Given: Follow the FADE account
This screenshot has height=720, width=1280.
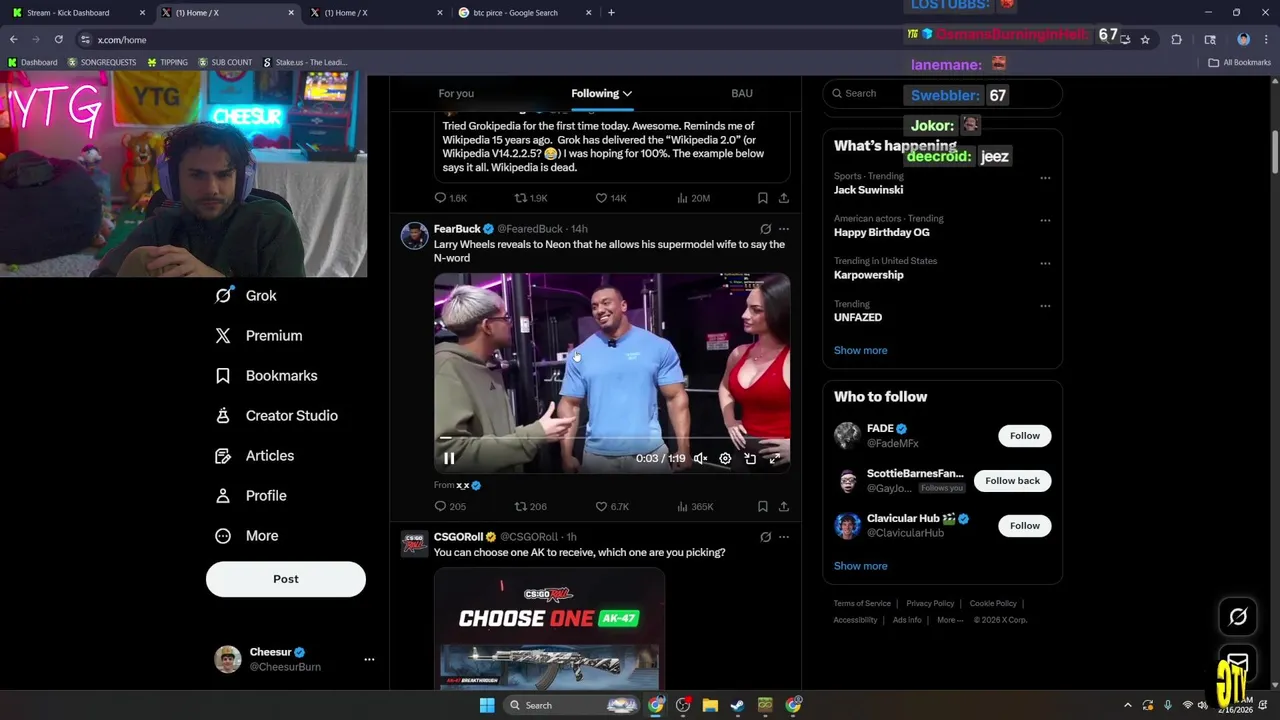Looking at the screenshot, I should [x=1024, y=436].
